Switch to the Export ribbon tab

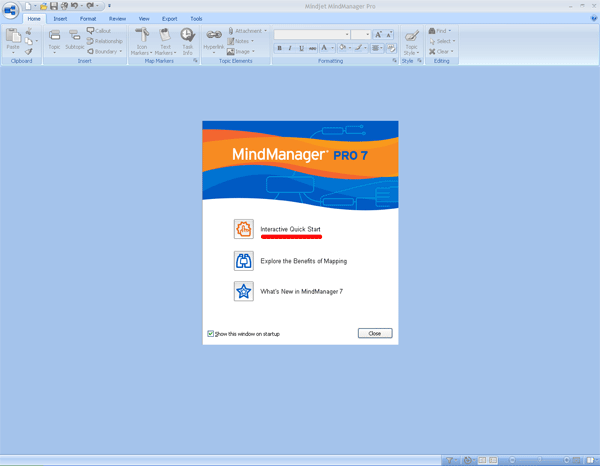170,18
